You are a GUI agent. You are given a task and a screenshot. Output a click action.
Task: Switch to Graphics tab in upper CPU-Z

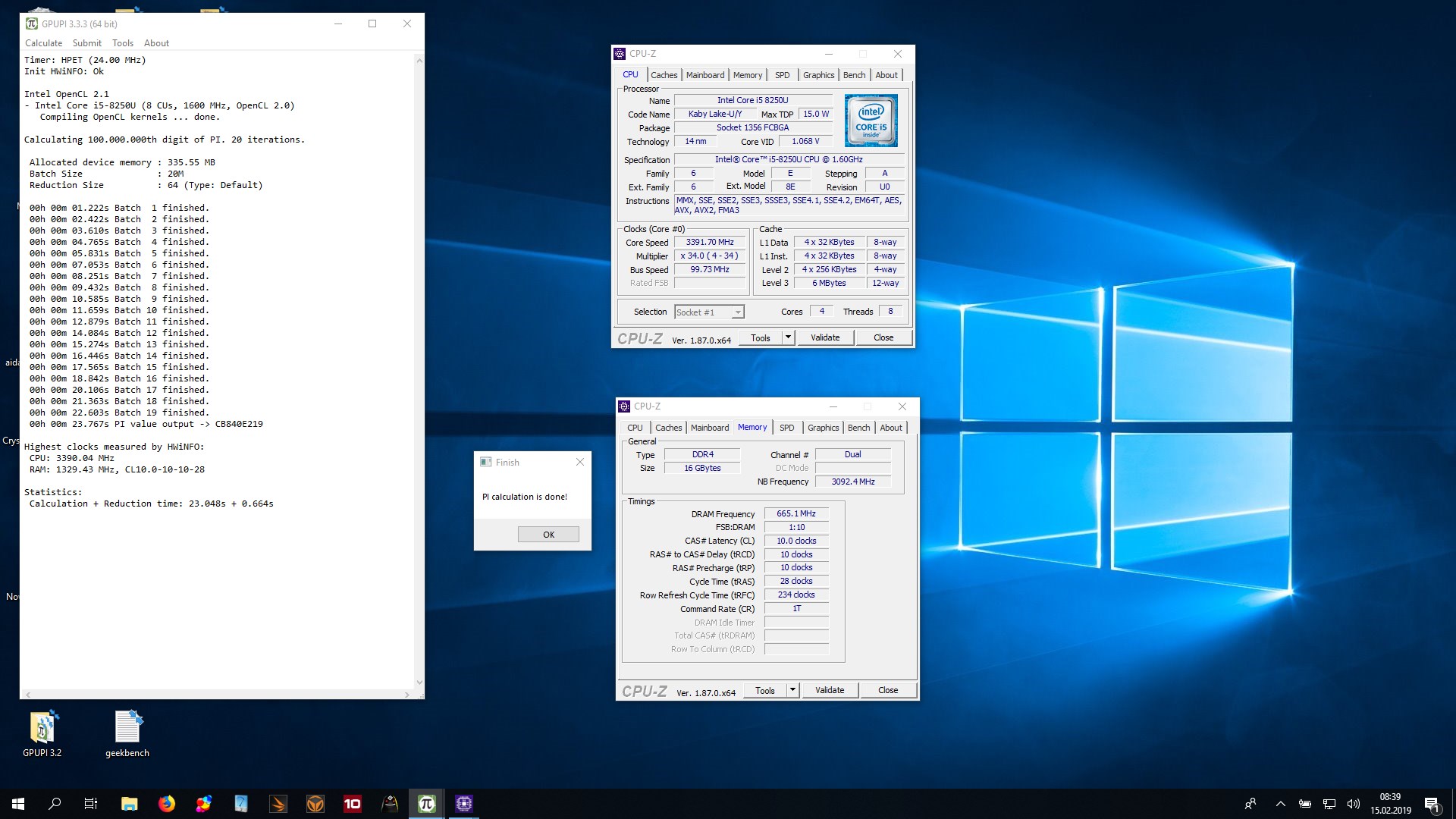click(x=818, y=75)
